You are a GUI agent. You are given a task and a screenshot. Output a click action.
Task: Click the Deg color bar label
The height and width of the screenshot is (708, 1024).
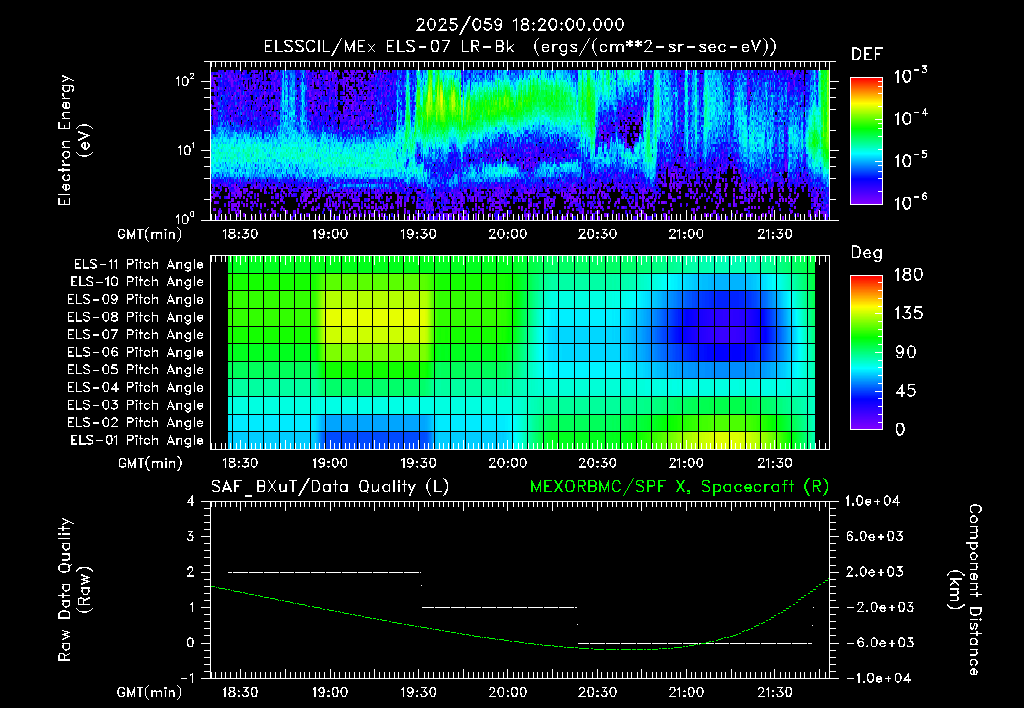click(867, 253)
